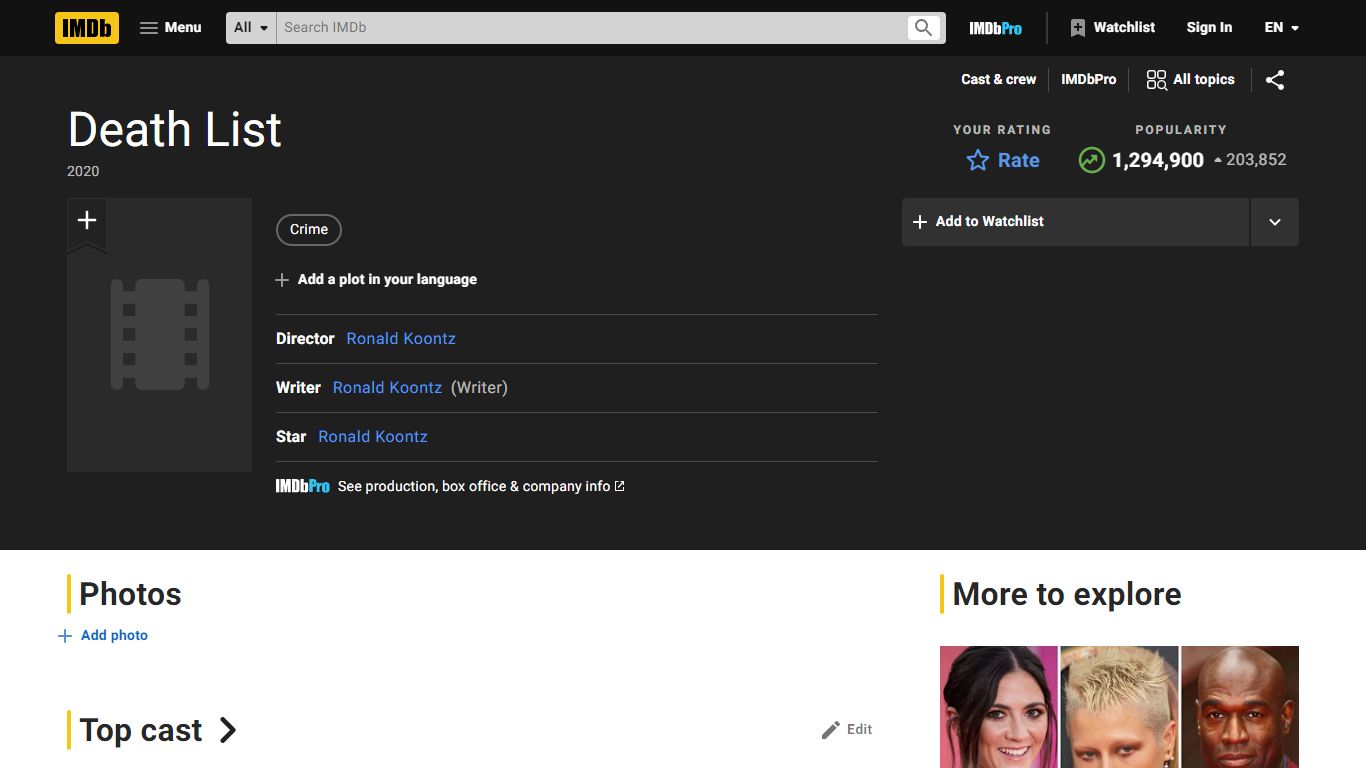The width and height of the screenshot is (1366, 768).
Task: View the Cast & crew page
Action: point(999,80)
